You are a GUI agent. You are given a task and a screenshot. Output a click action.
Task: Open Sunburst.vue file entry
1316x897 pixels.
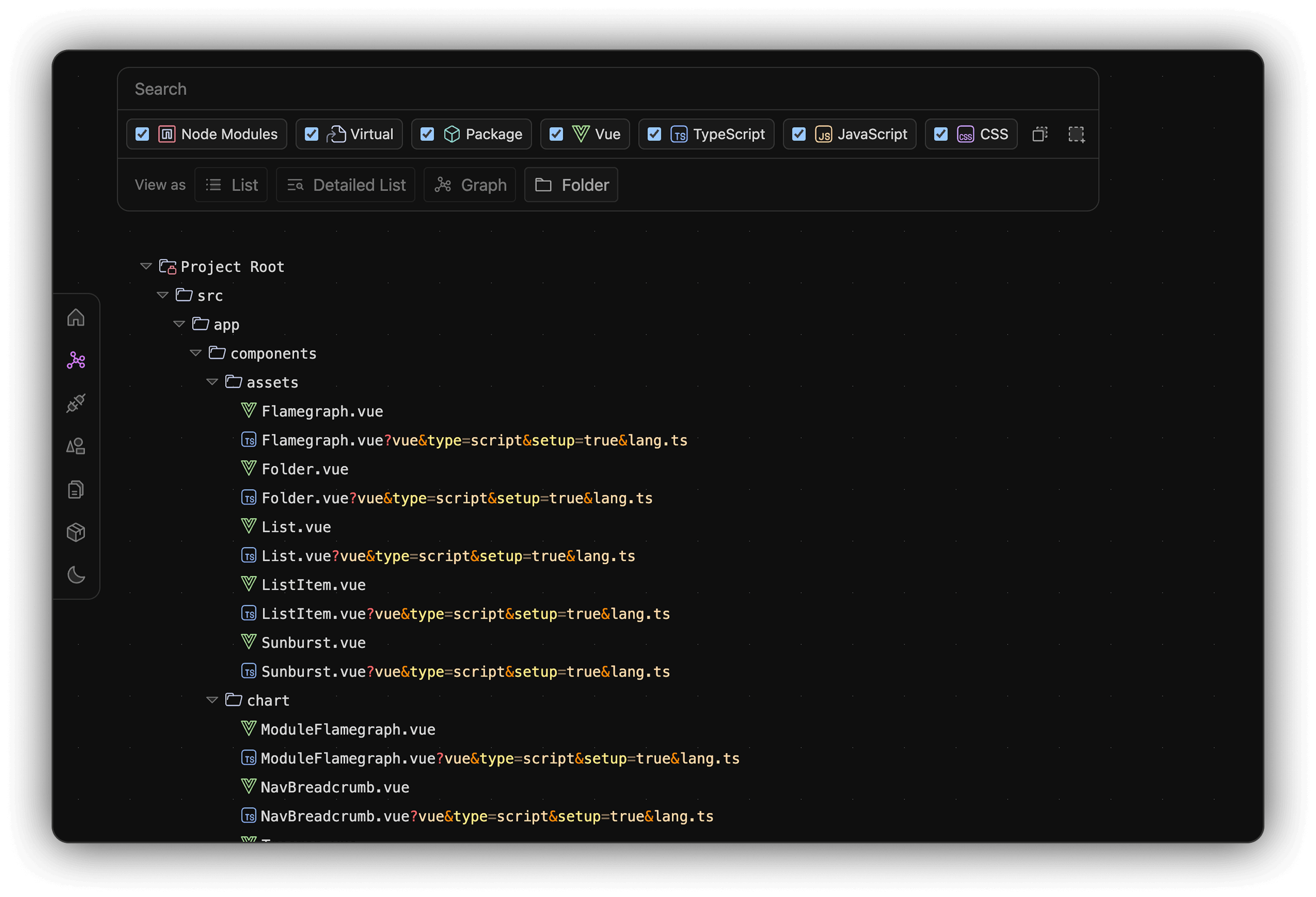pos(313,643)
